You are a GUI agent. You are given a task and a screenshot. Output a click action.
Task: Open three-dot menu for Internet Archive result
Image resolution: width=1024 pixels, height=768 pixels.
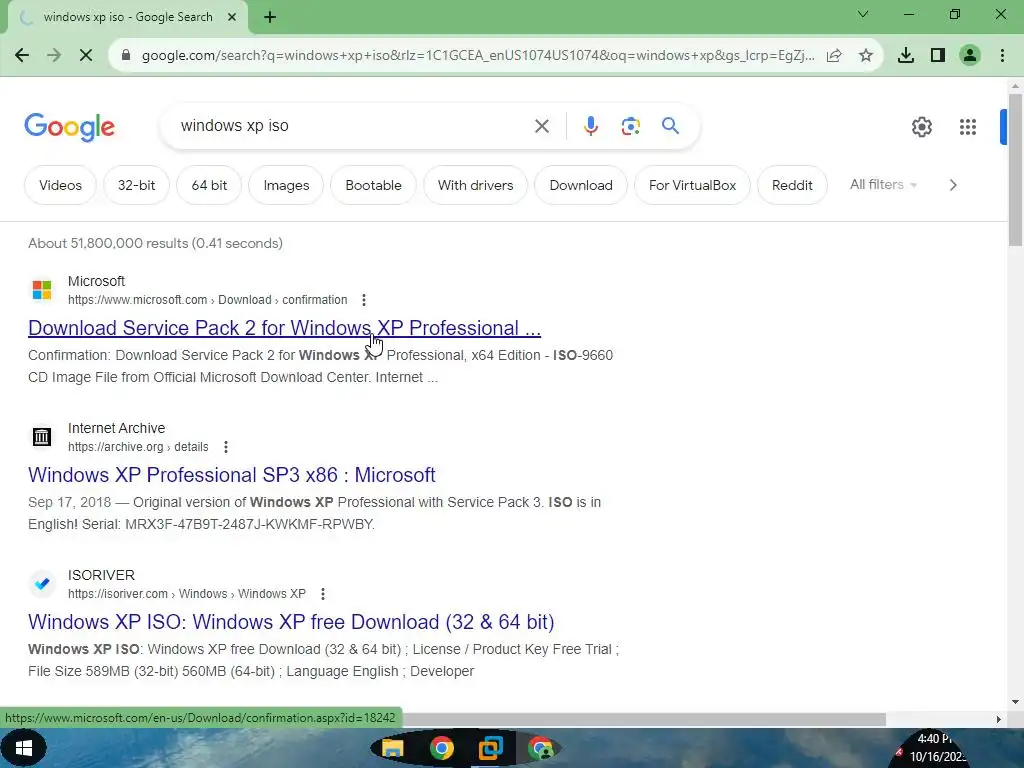[x=226, y=447]
